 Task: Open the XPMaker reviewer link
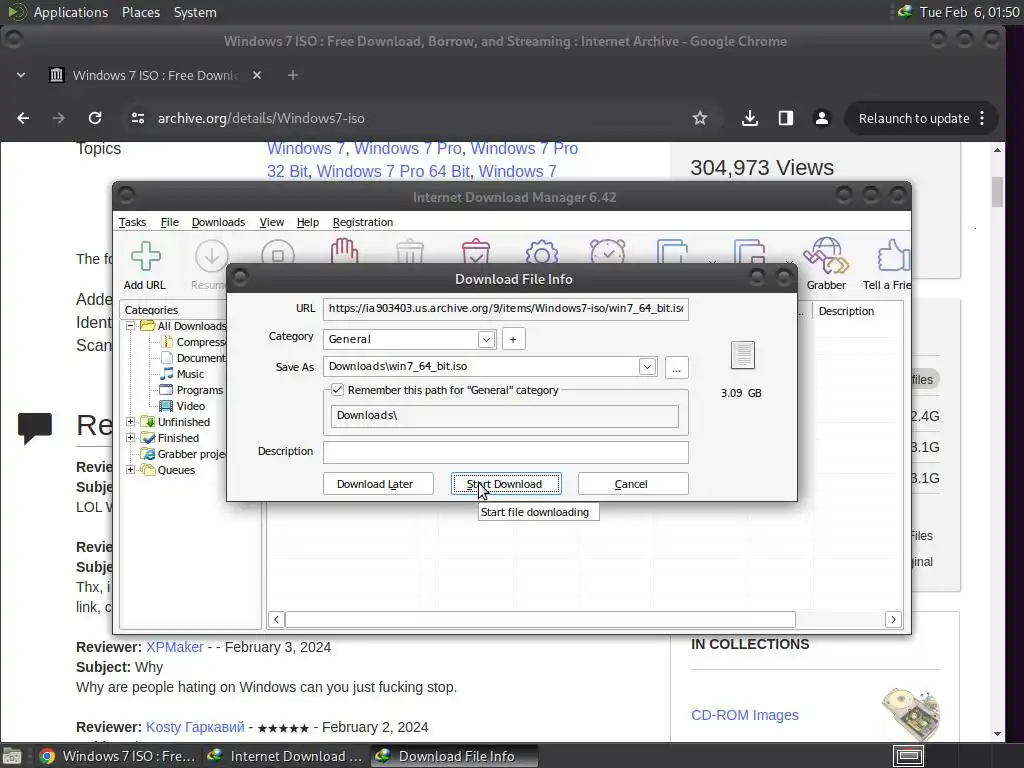pos(175,647)
